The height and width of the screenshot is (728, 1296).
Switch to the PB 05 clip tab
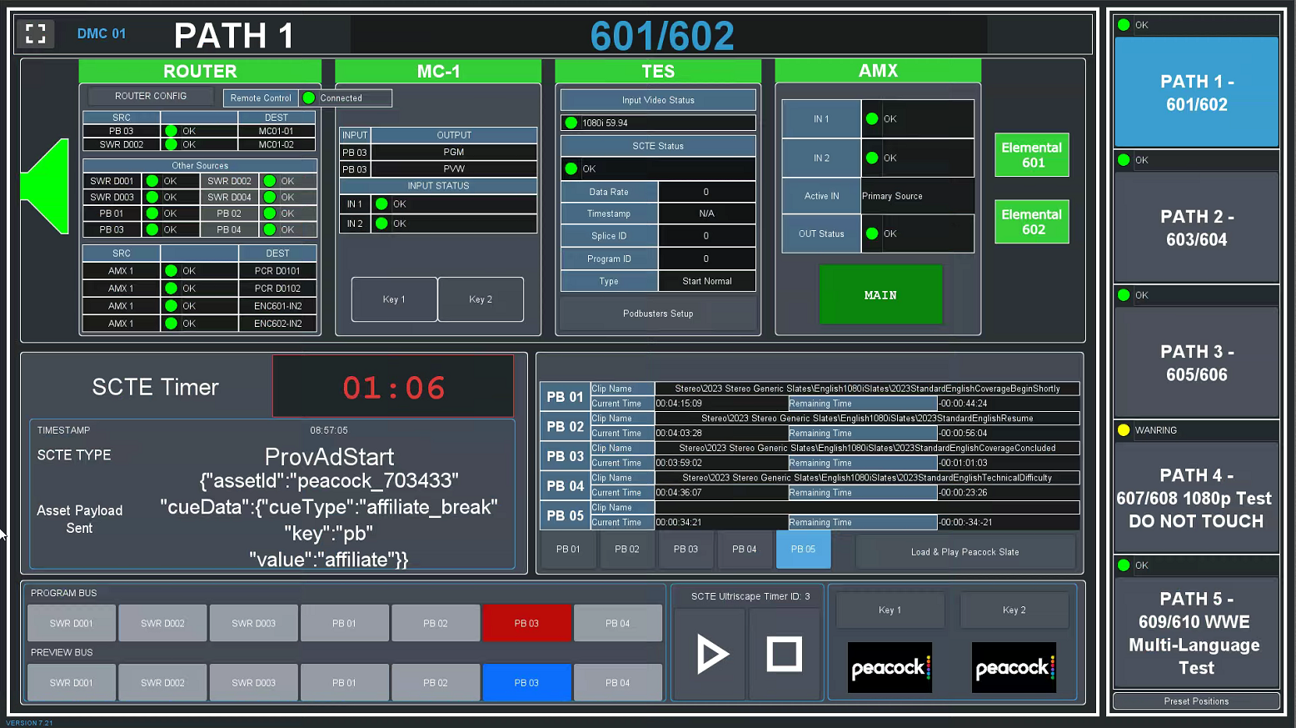tap(802, 549)
